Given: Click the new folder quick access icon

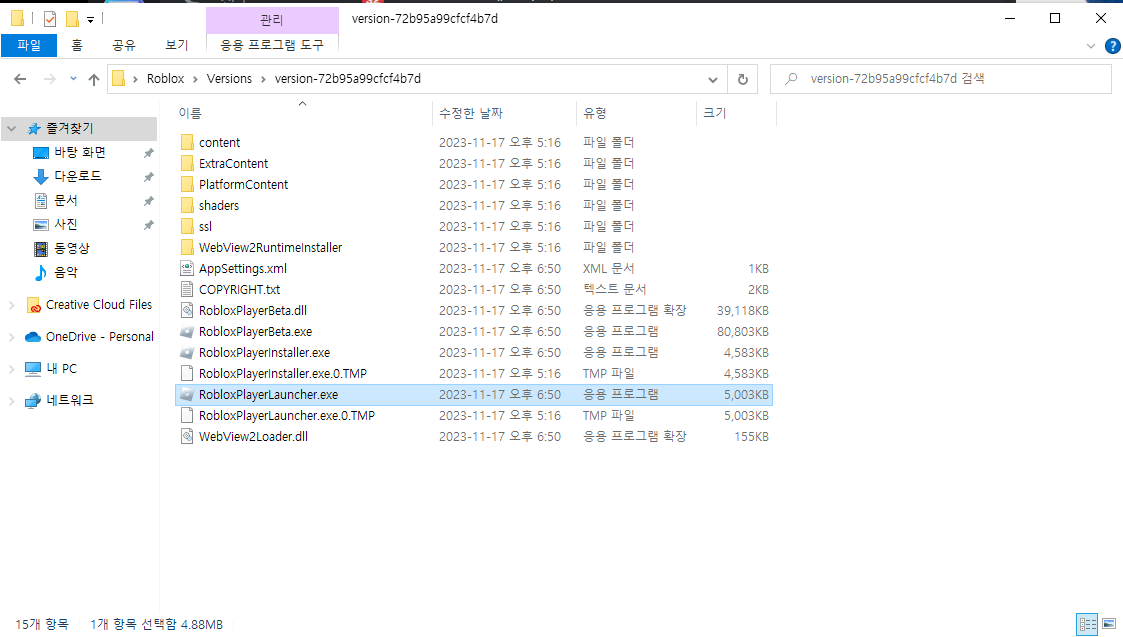Looking at the screenshot, I should click(72, 19).
